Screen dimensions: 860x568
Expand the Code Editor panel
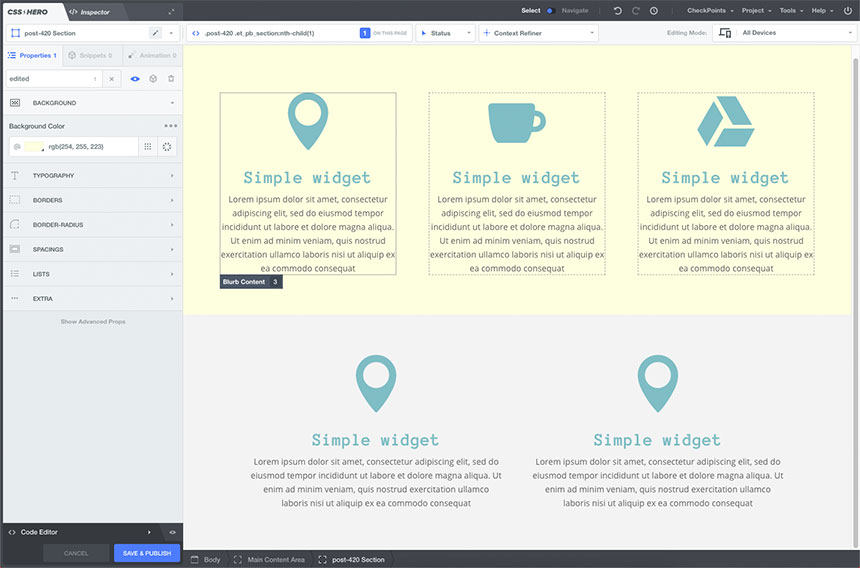point(149,532)
